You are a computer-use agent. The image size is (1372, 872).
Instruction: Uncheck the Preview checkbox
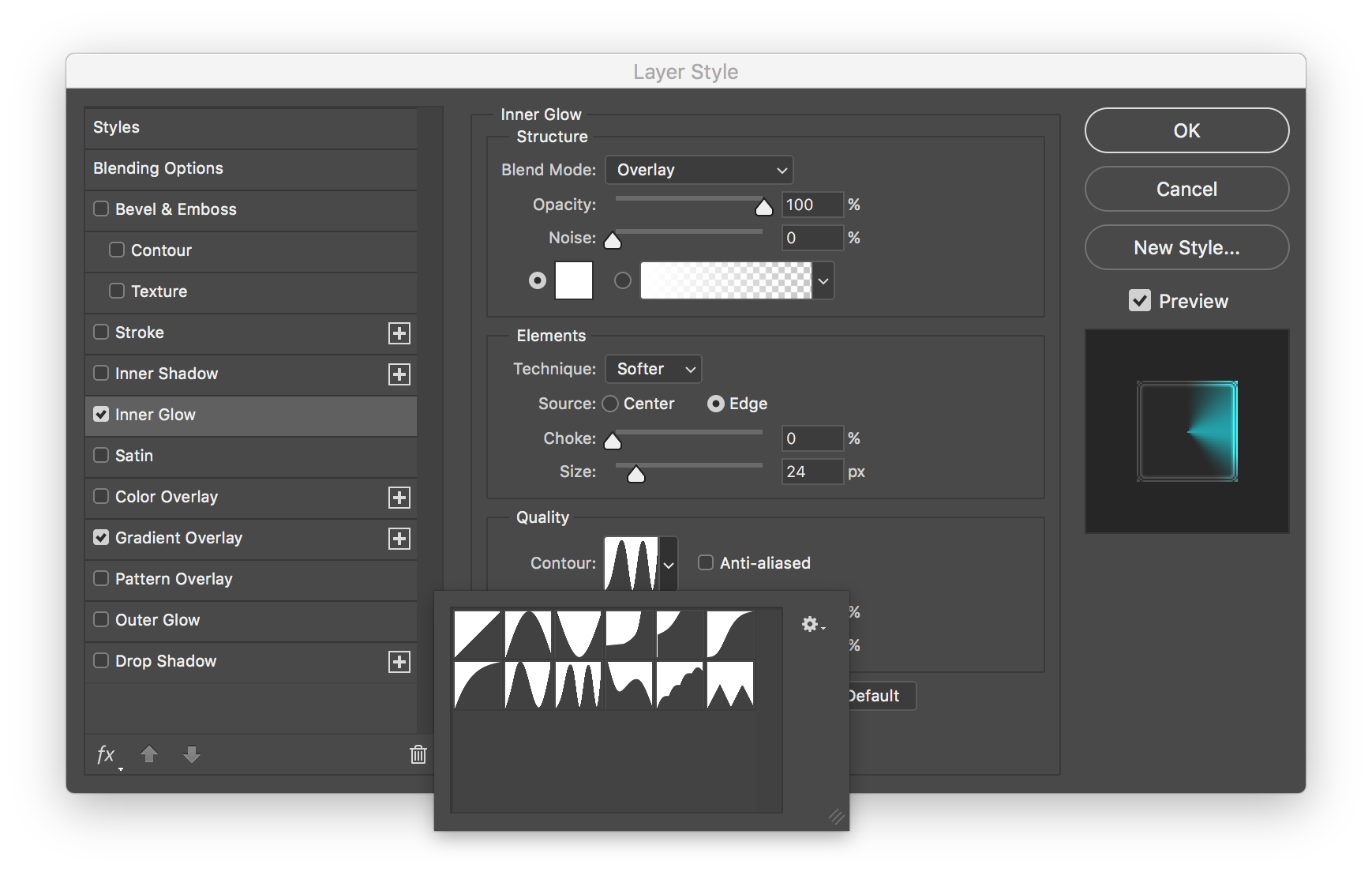(1140, 300)
